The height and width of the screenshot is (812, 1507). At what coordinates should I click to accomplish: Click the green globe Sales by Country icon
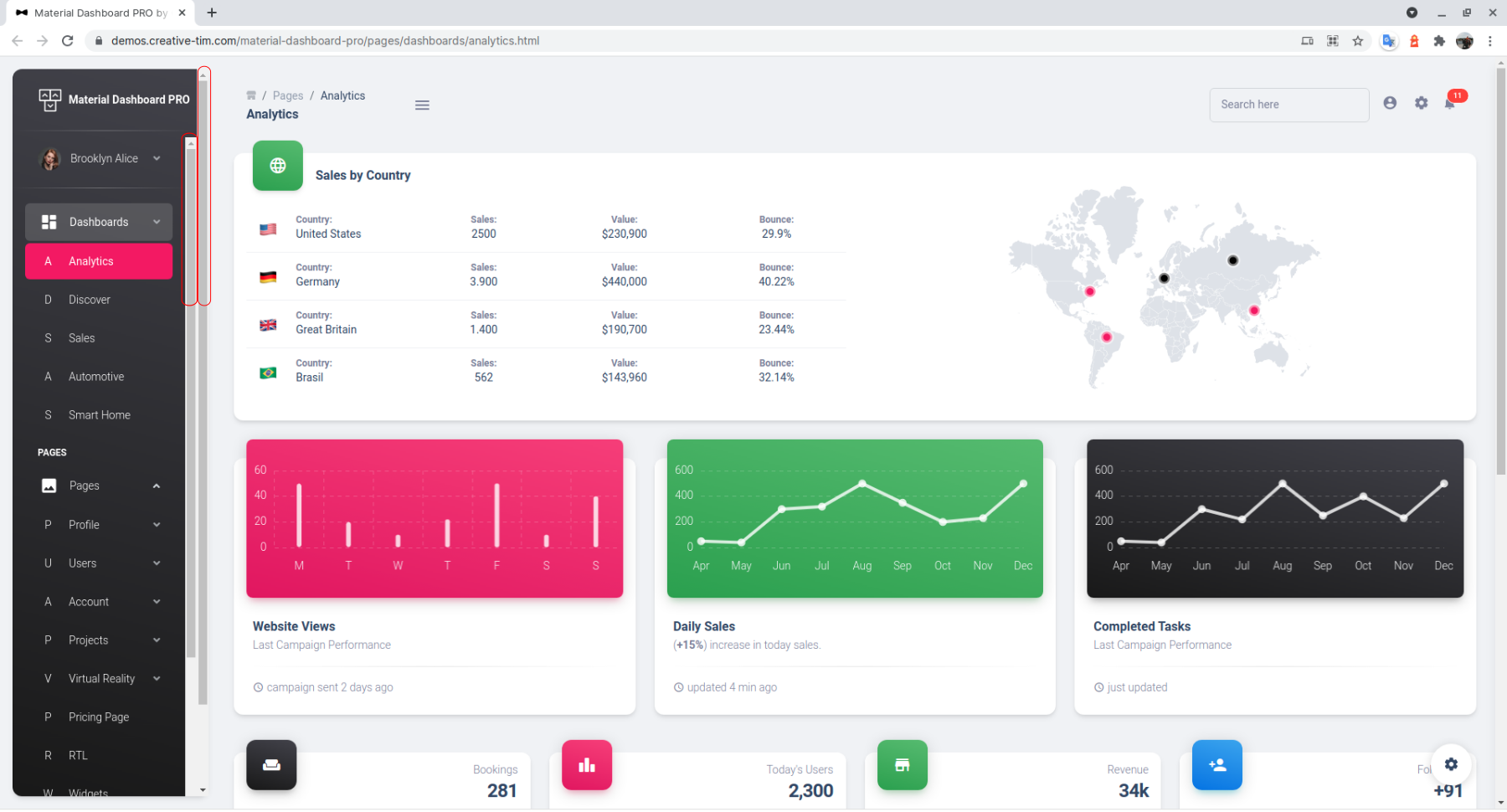278,166
